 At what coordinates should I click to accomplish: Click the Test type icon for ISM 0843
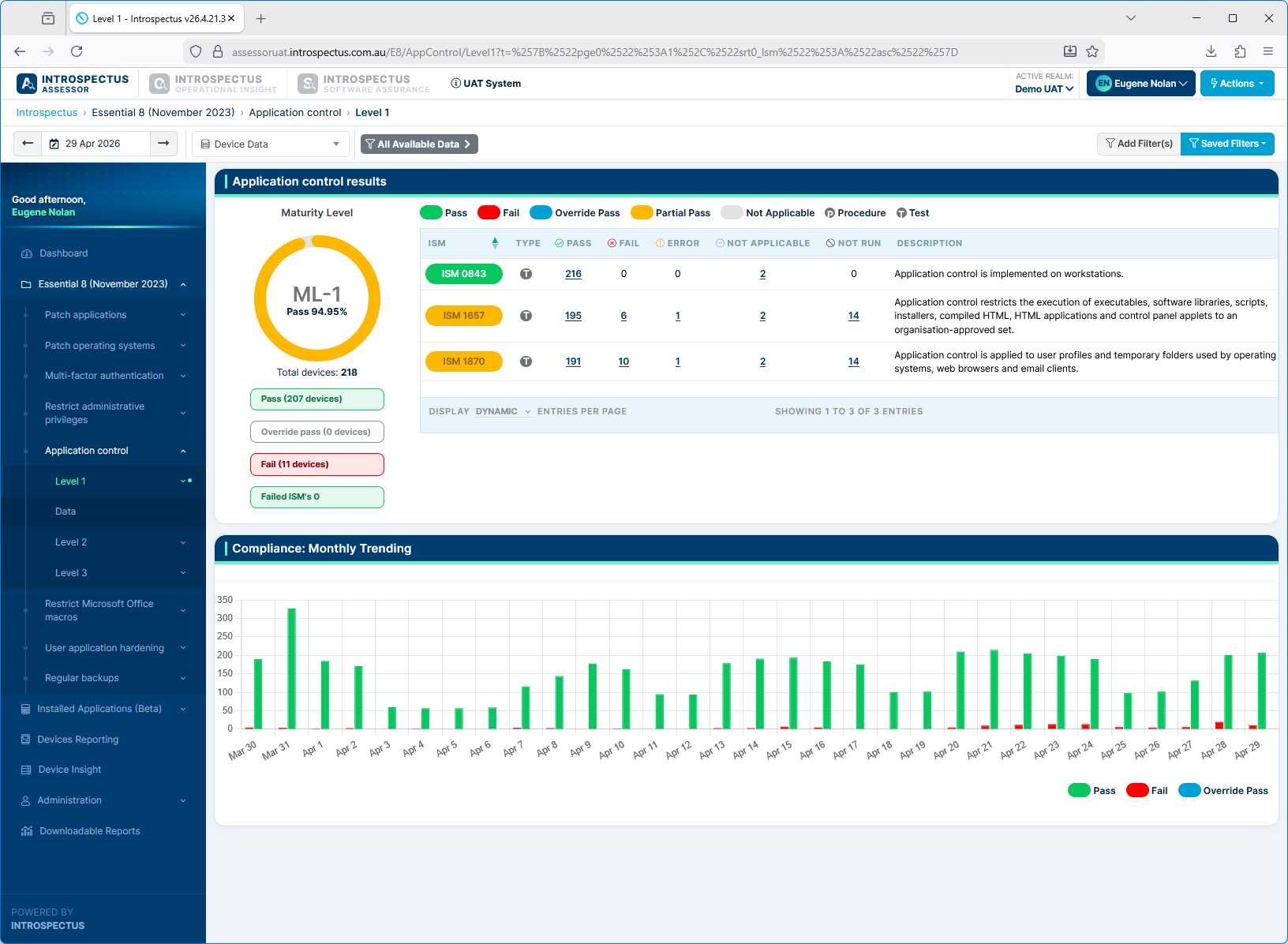coord(526,274)
